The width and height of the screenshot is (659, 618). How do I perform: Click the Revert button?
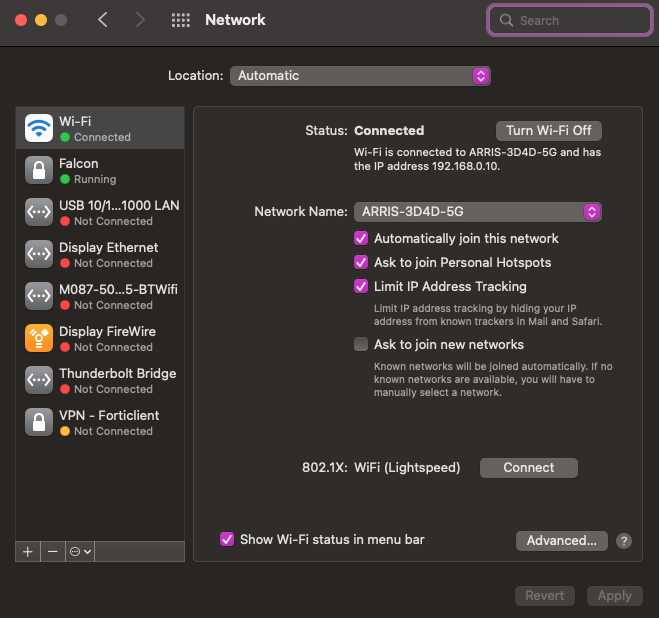tap(545, 596)
